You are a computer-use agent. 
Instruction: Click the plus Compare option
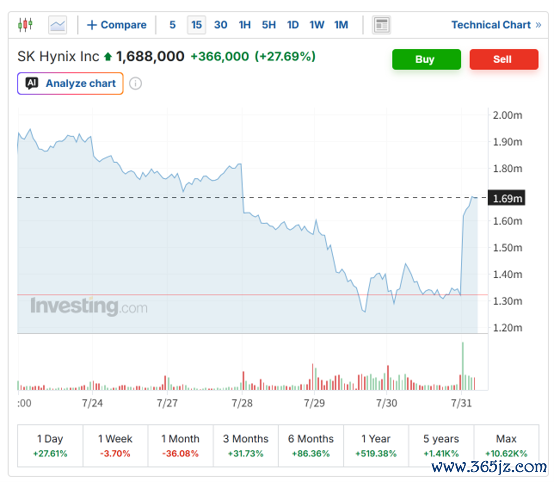(x=117, y=25)
